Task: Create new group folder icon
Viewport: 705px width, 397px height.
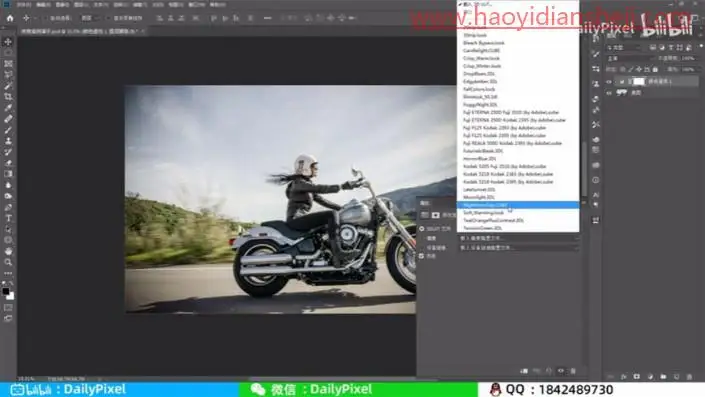Action: [663, 376]
